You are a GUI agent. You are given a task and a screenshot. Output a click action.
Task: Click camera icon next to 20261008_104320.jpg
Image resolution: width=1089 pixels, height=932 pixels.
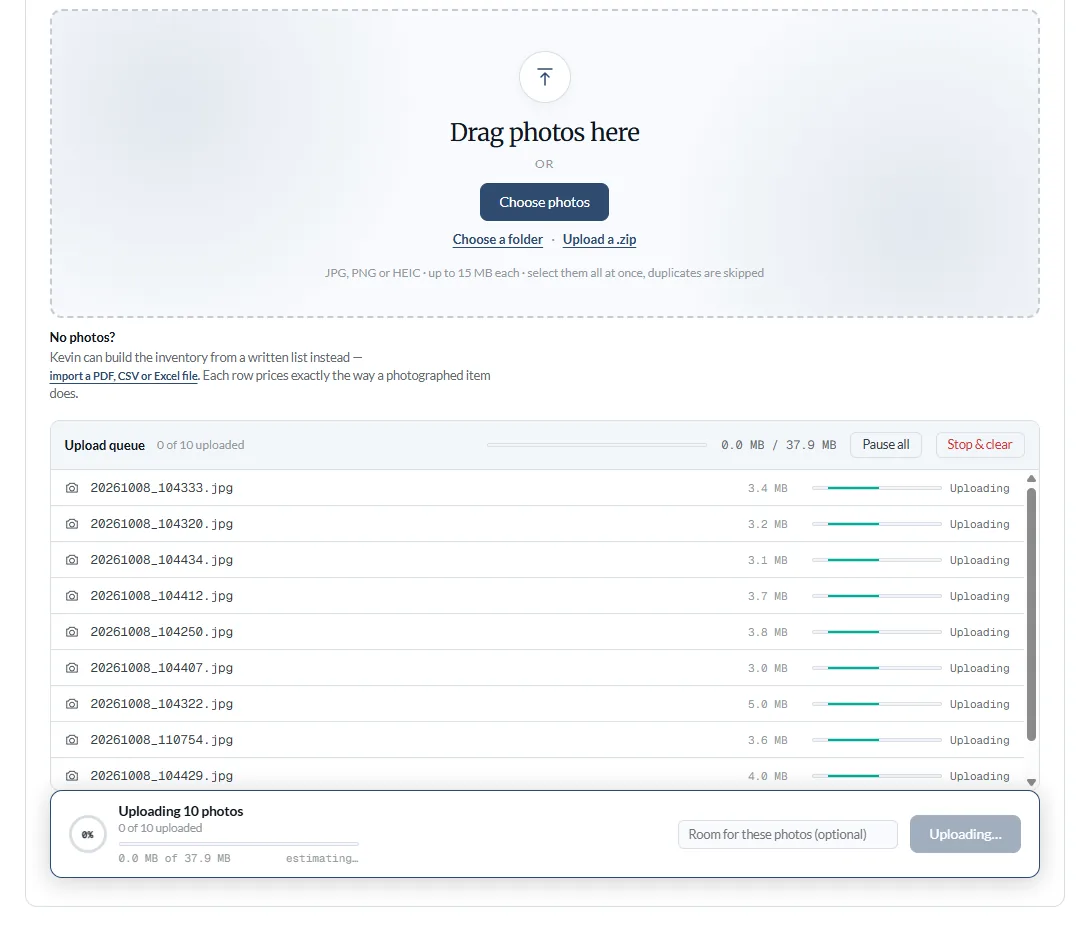point(72,524)
